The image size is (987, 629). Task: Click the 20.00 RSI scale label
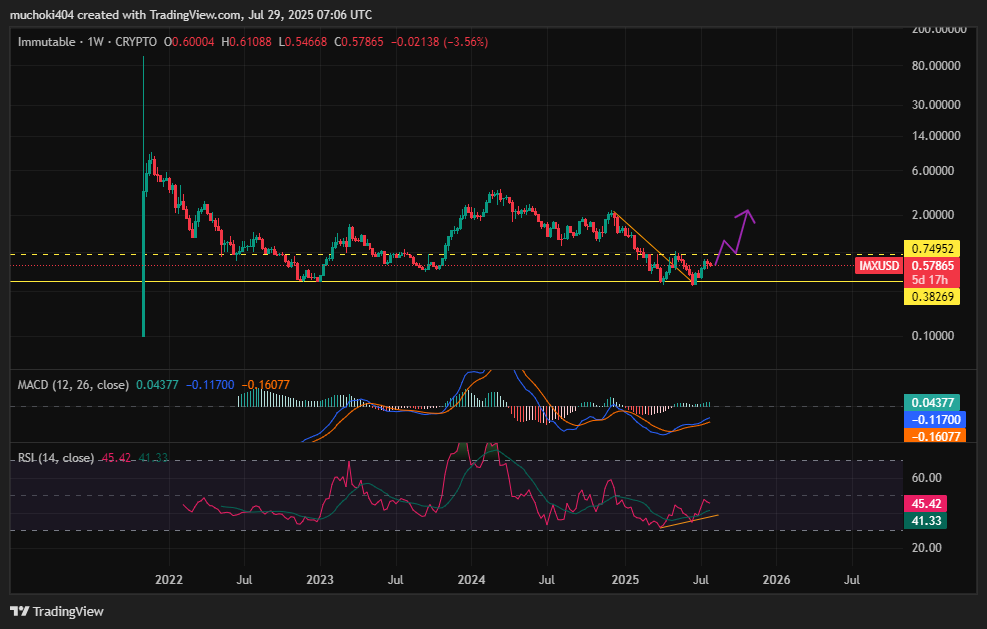tap(927, 548)
